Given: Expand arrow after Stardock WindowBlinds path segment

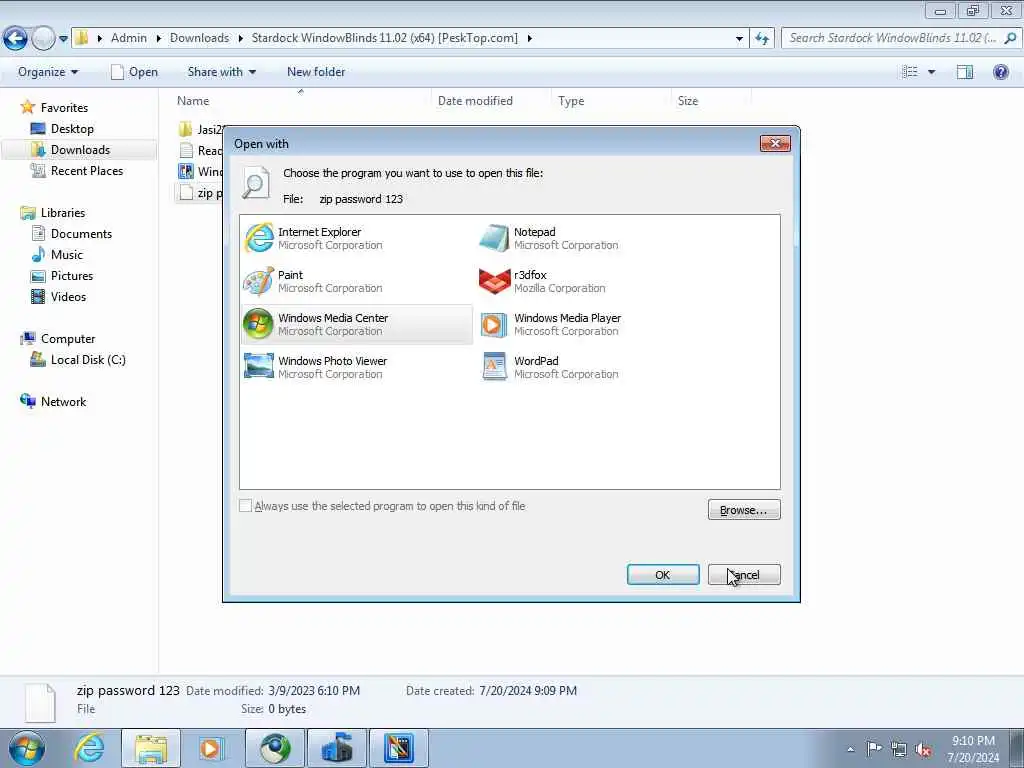Looking at the screenshot, I should coord(530,38).
